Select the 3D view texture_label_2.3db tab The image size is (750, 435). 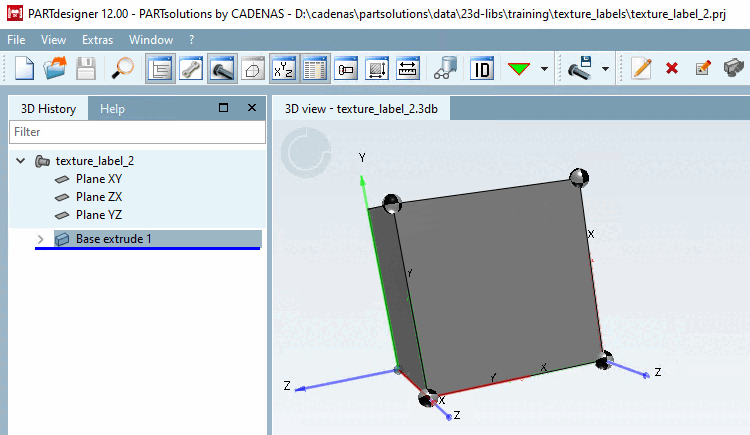[x=361, y=109]
